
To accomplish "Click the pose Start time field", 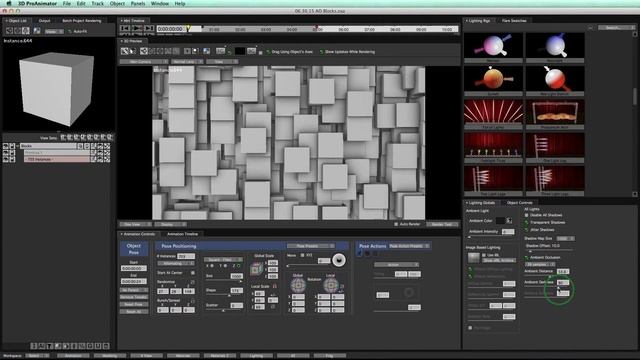I will pyautogui.click(x=133, y=268).
